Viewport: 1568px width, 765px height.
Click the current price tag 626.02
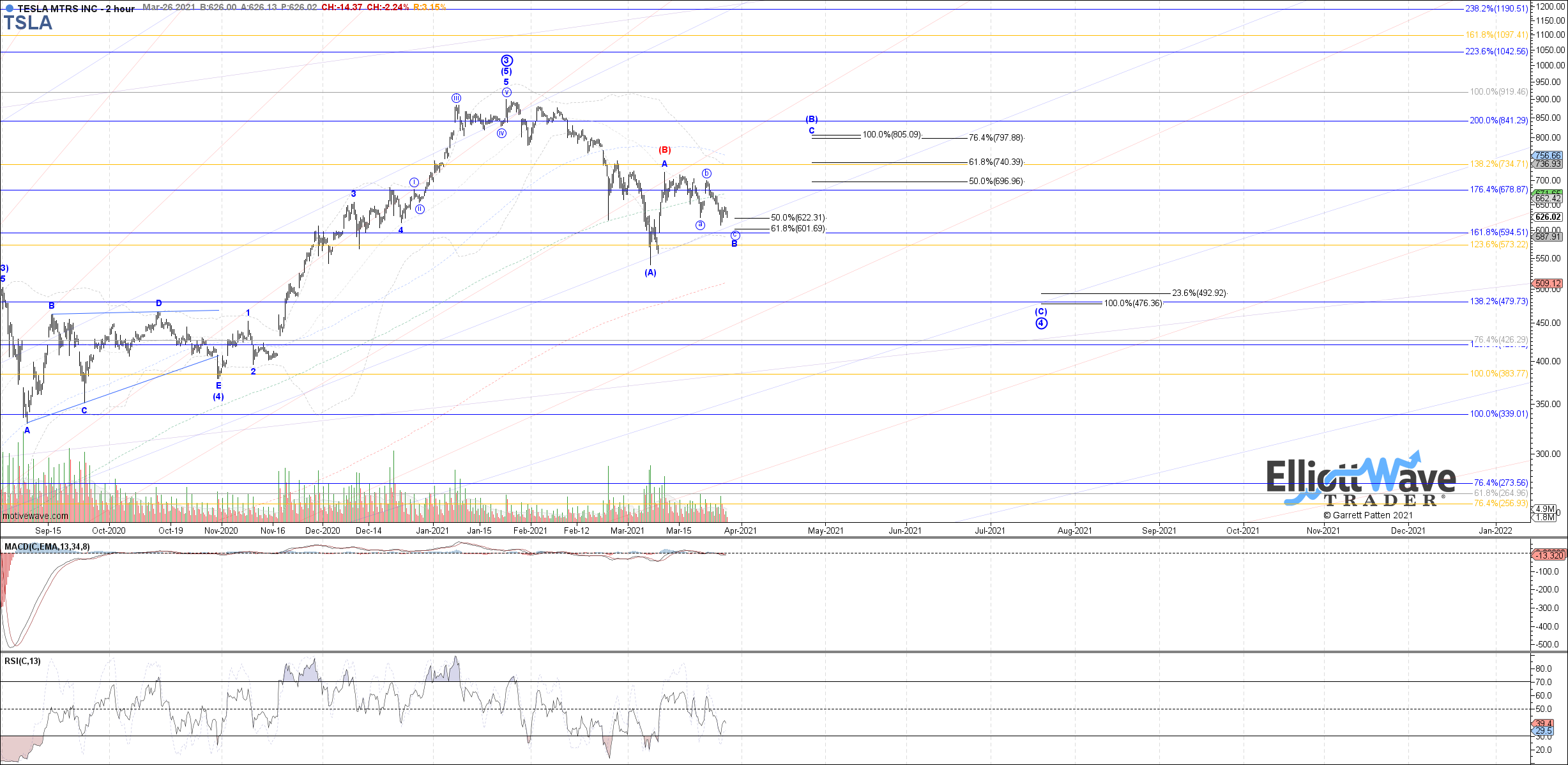tap(1548, 217)
